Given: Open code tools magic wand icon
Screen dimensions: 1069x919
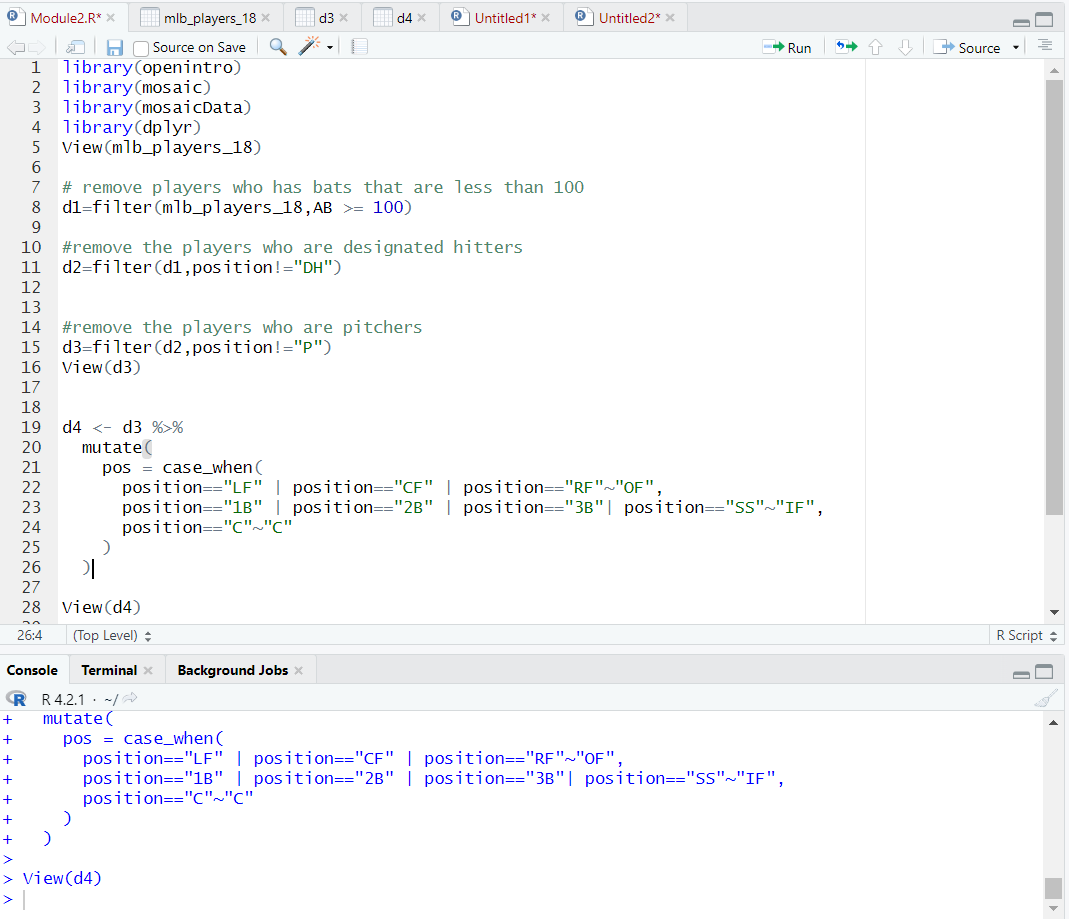Looking at the screenshot, I should click(x=309, y=46).
